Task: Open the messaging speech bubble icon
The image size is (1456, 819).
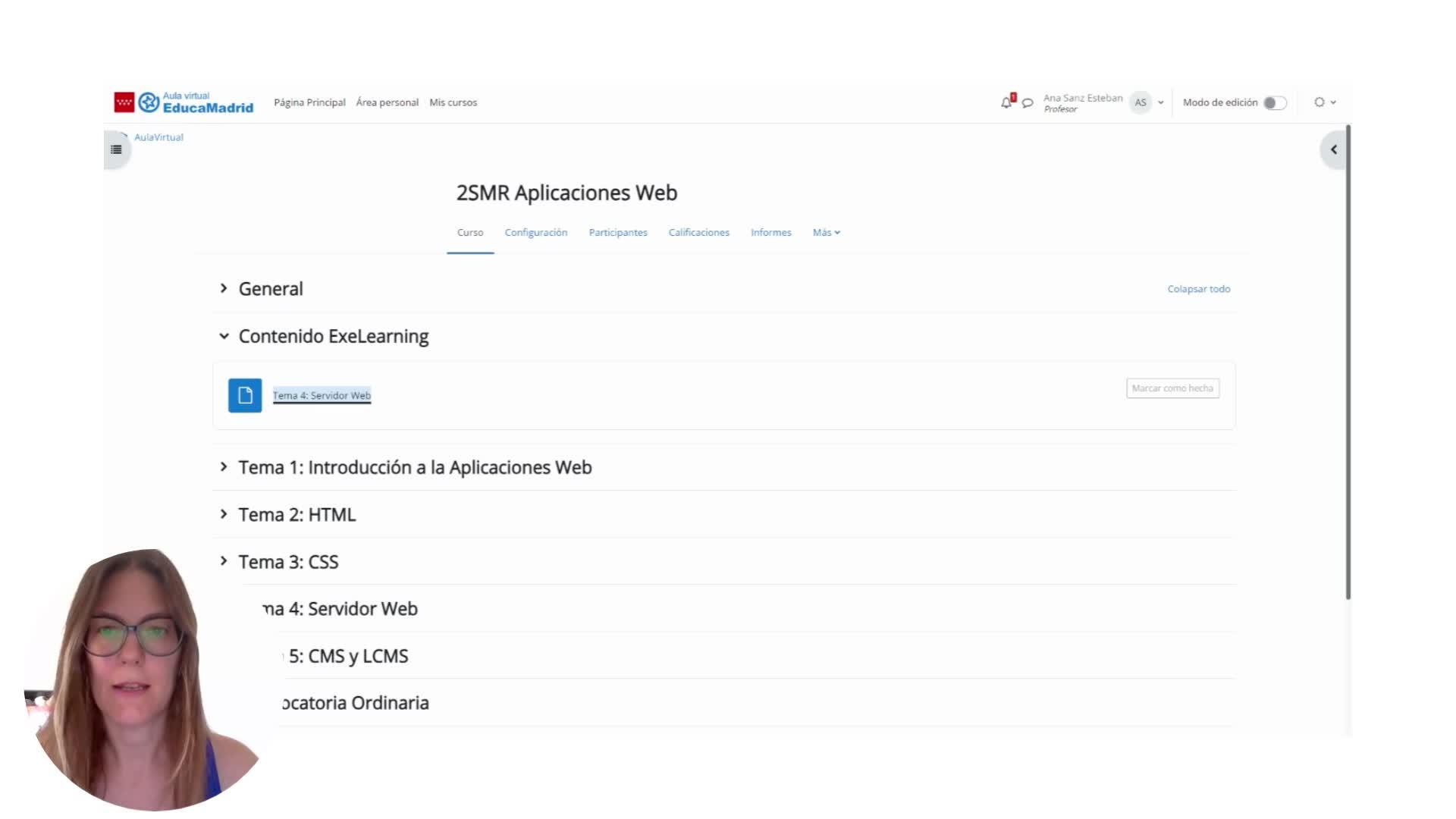Action: pos(1028,103)
